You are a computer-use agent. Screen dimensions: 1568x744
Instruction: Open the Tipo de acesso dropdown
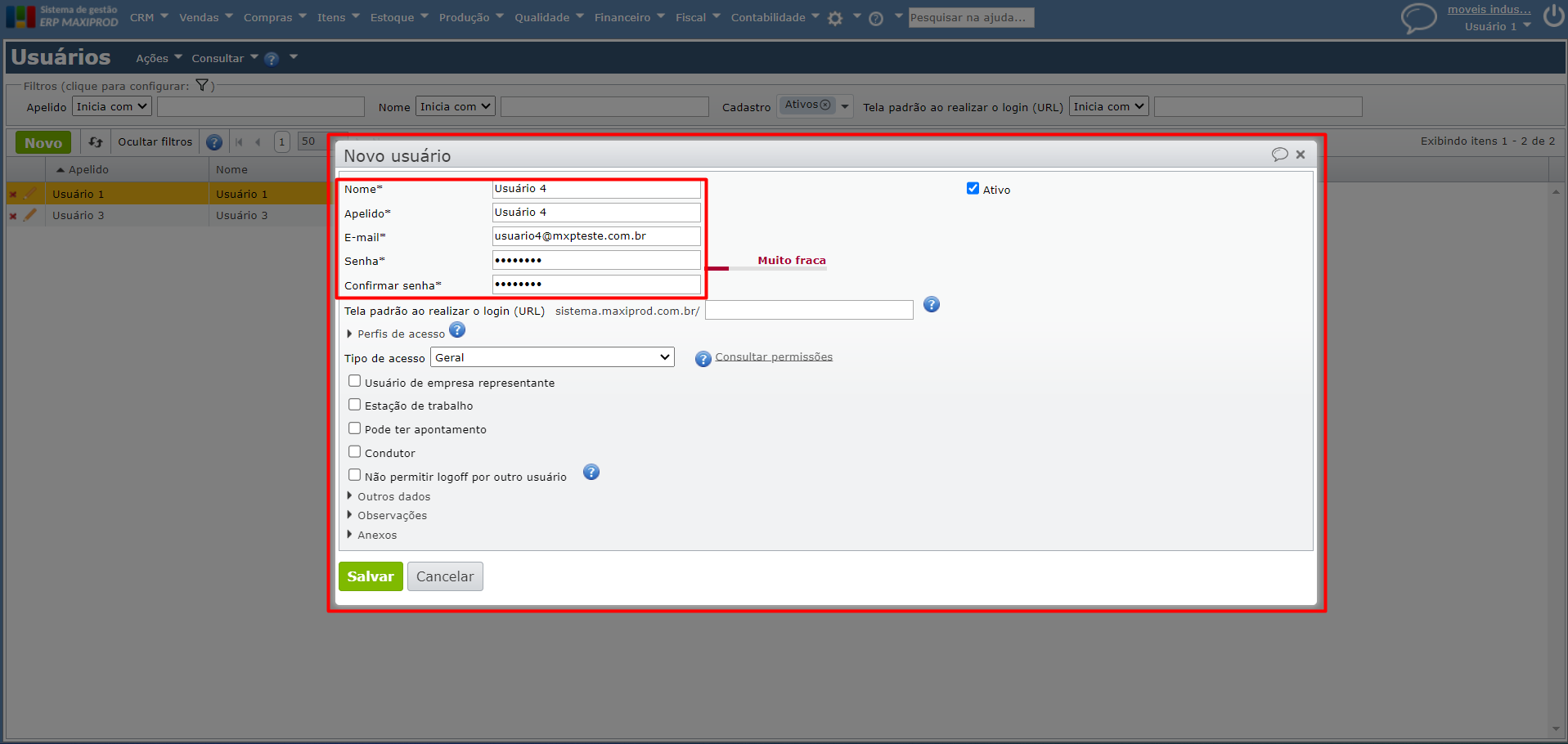point(552,357)
